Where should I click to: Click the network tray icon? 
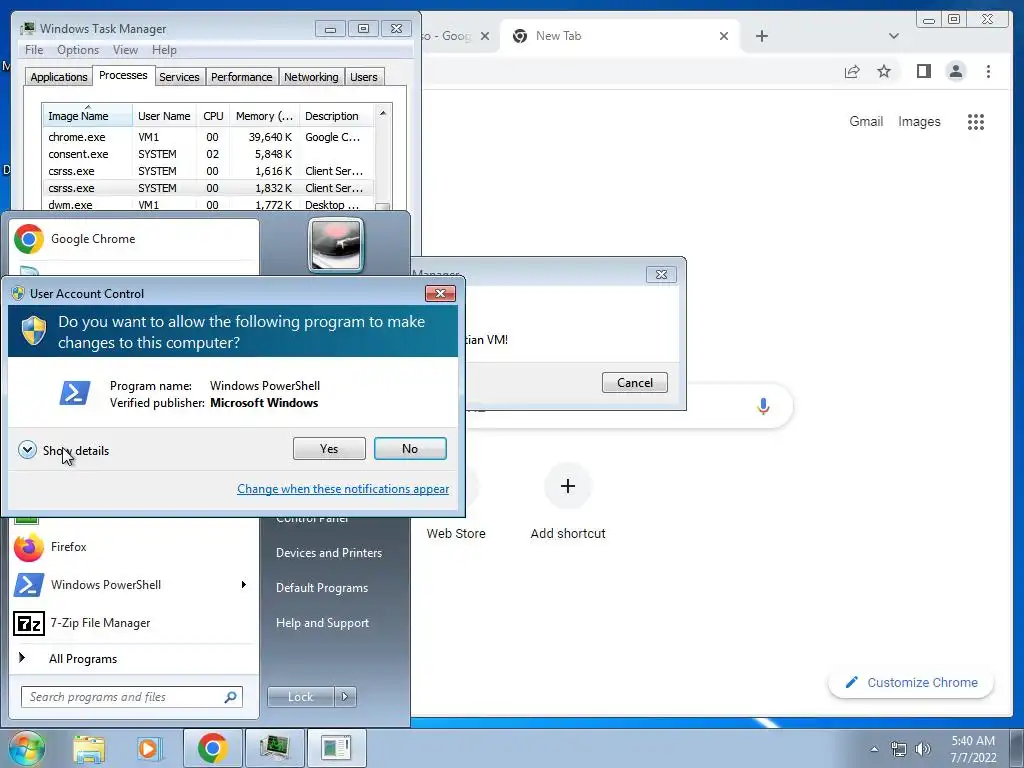pos(899,749)
